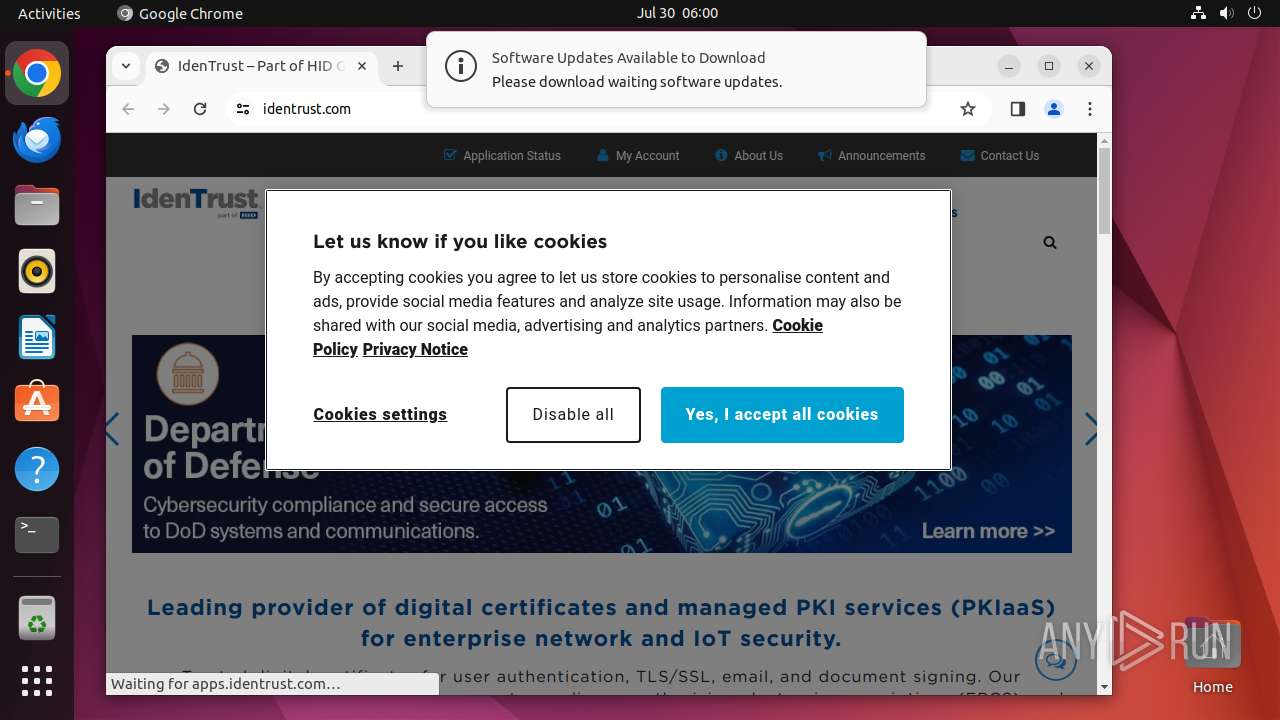Image resolution: width=1280 pixels, height=720 pixels.
Task: Show Applications grid in dock
Action: [37, 681]
